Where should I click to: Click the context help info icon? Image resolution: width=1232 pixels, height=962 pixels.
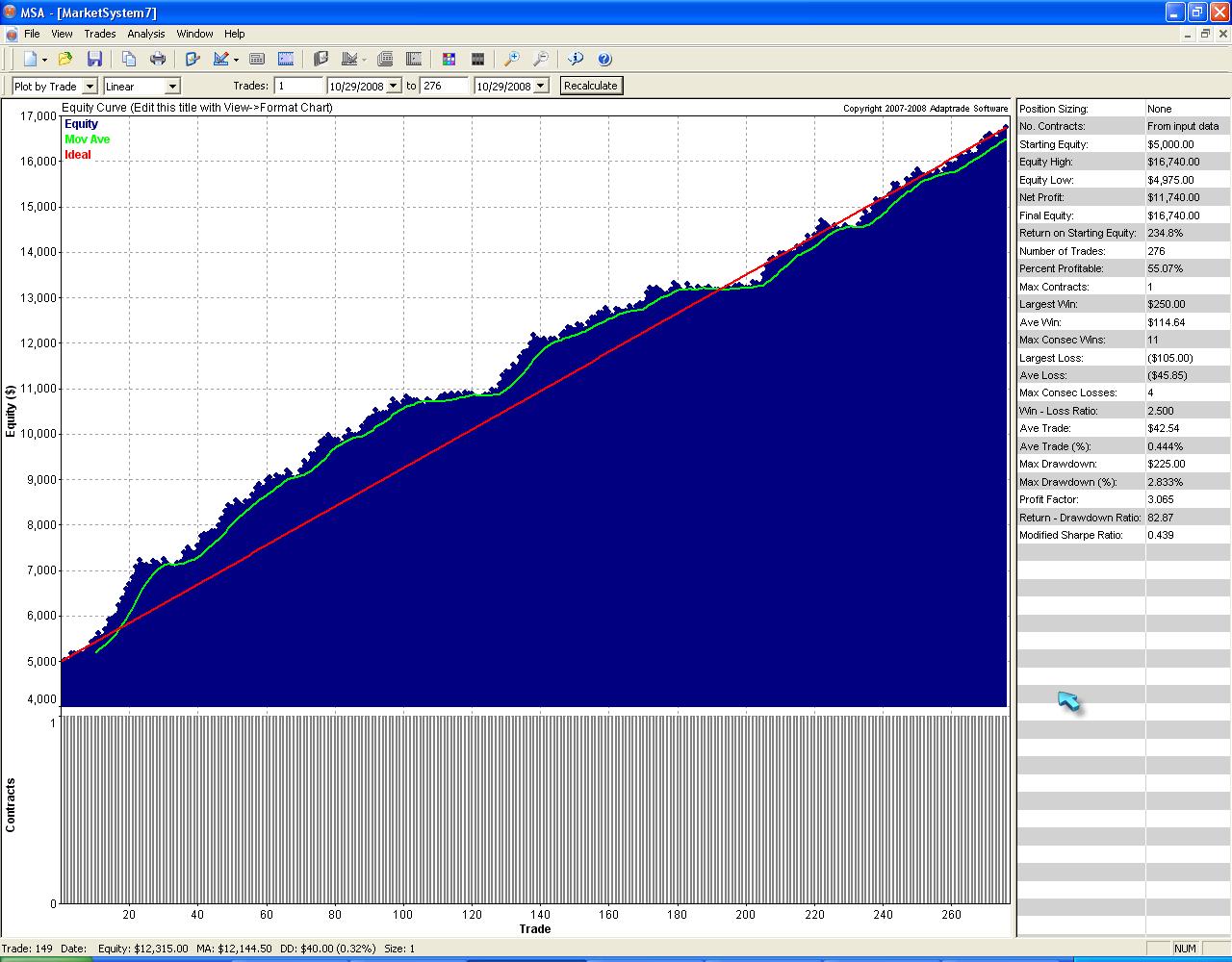tap(576, 59)
